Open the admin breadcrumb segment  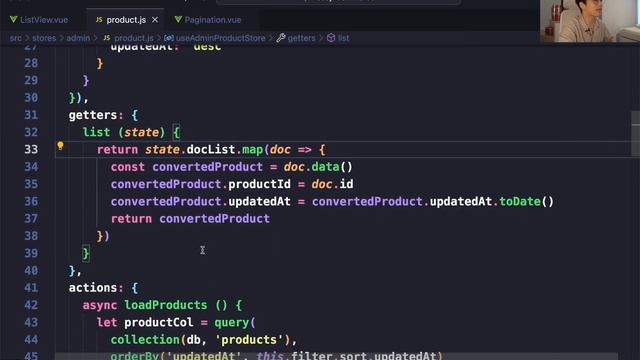pos(78,38)
